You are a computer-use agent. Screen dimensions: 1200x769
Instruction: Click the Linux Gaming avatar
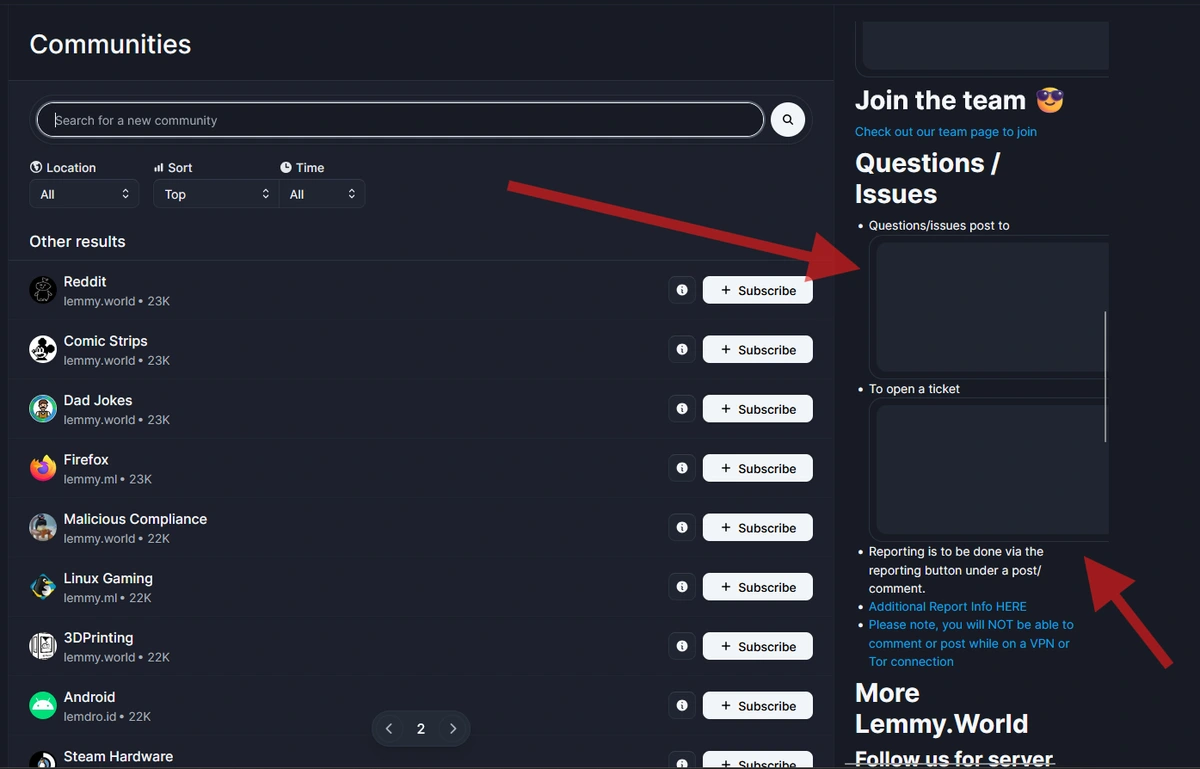pos(43,587)
